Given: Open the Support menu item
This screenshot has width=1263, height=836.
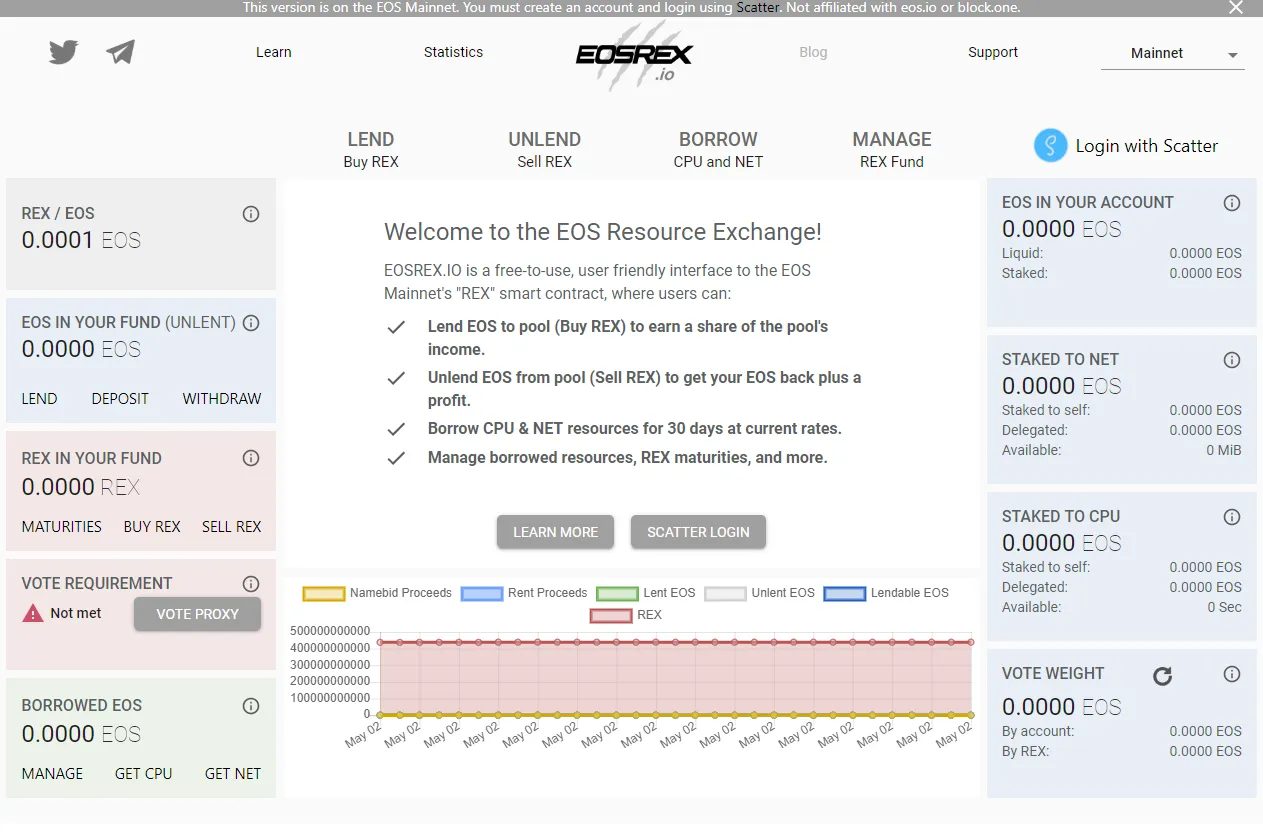Looking at the screenshot, I should [x=993, y=52].
